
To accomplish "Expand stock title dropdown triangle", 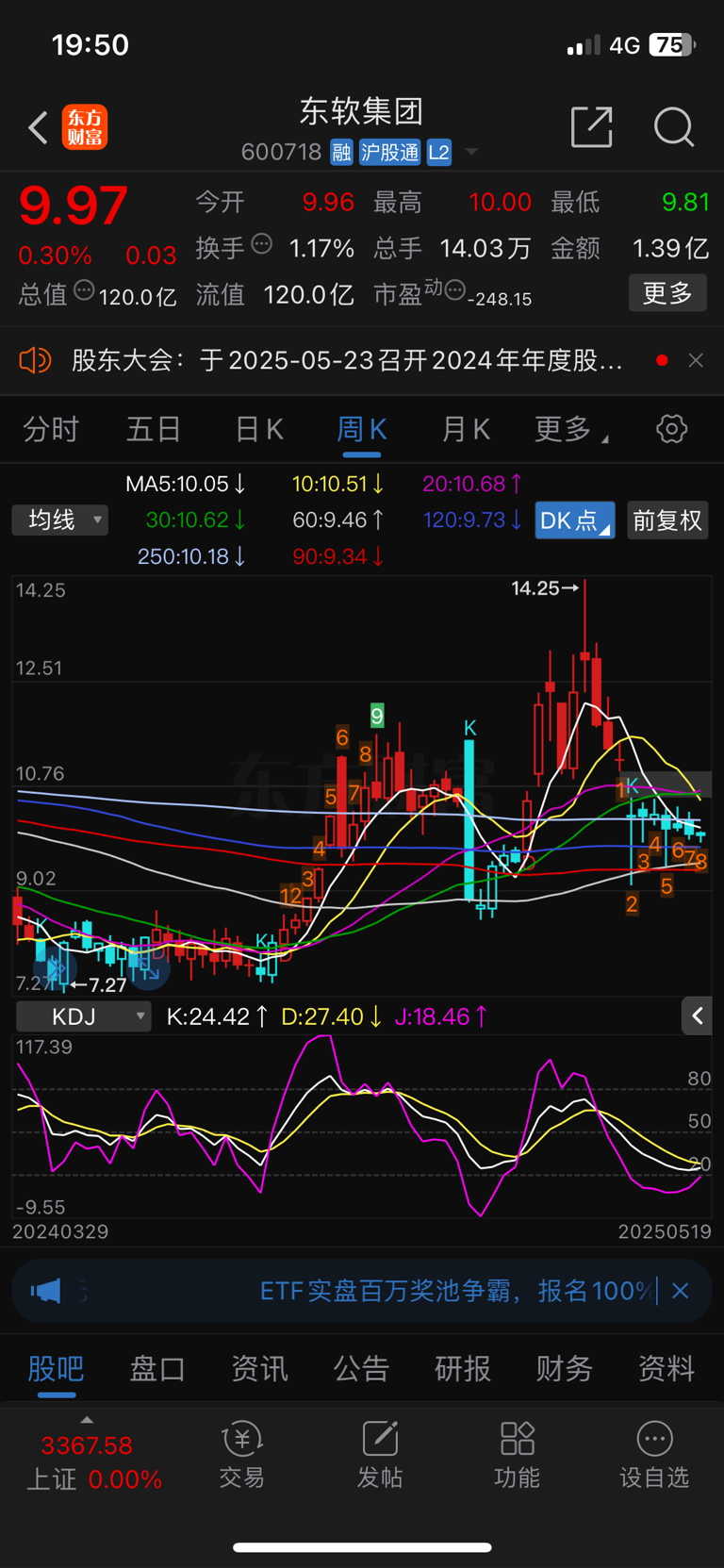I will point(471,152).
